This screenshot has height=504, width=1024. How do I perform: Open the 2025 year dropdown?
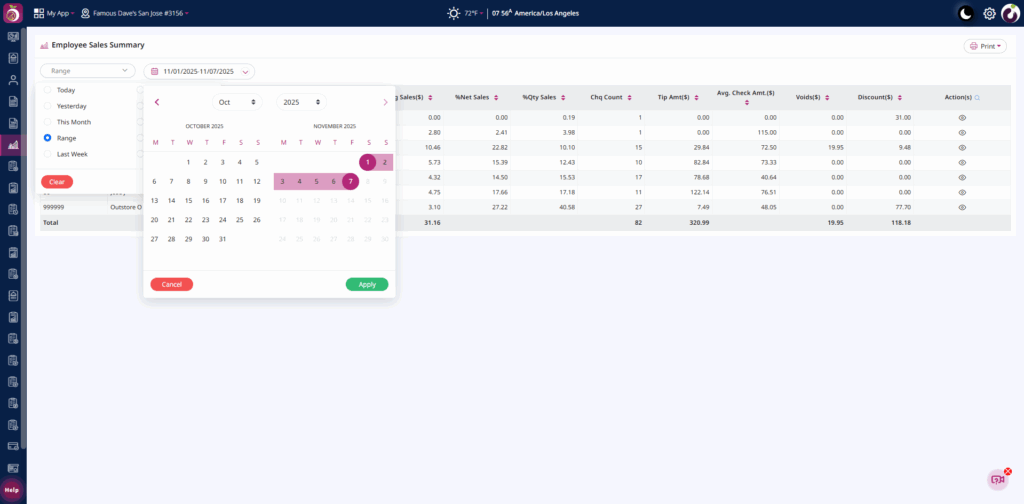(301, 102)
